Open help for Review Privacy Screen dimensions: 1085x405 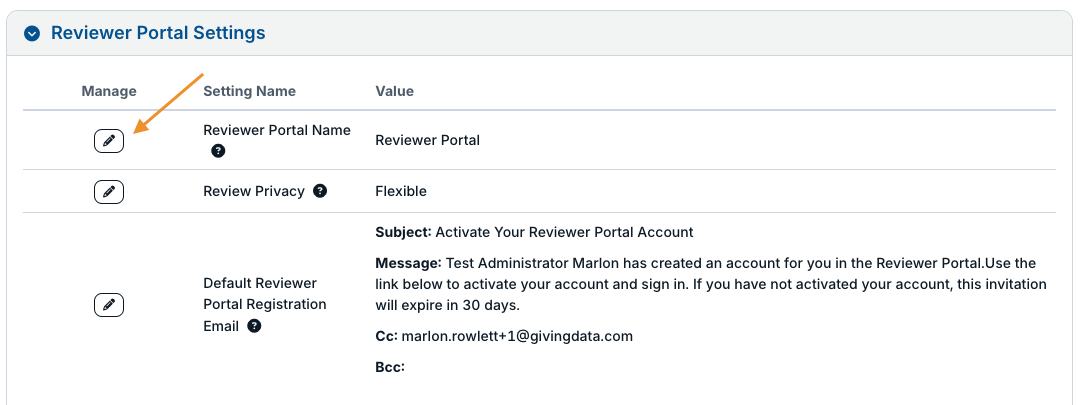pos(320,191)
